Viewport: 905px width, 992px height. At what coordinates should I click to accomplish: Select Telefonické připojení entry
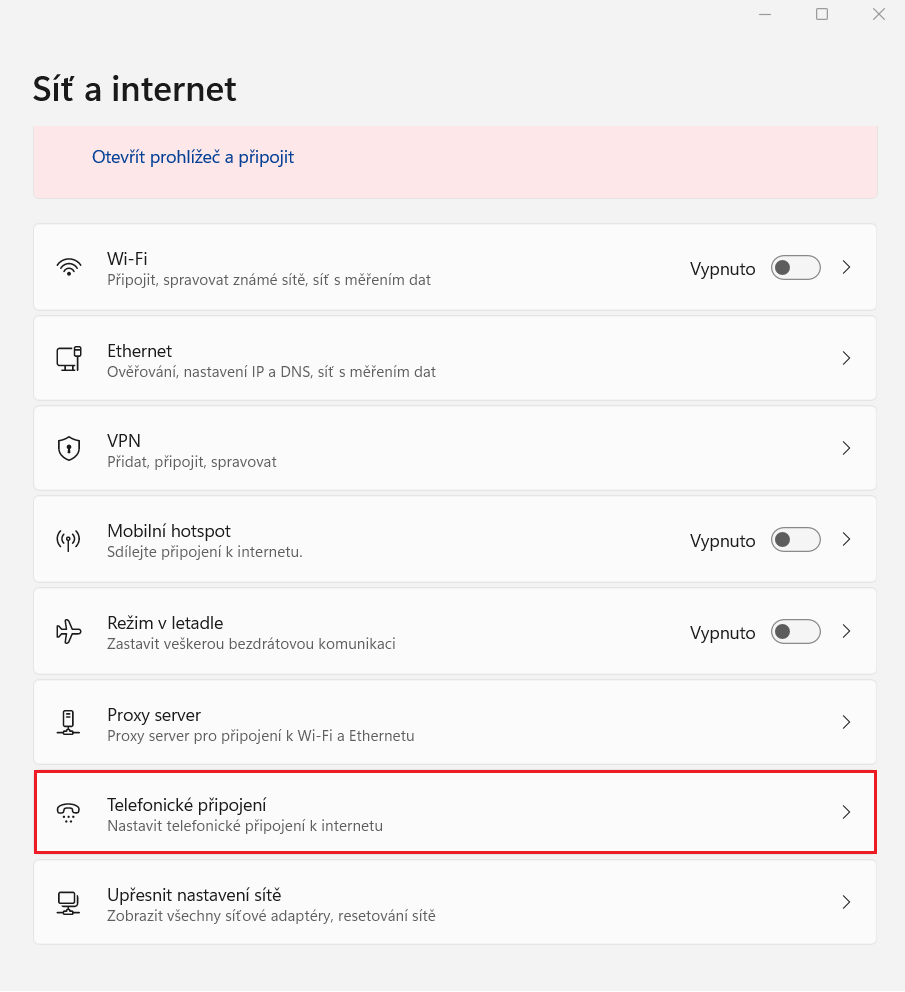pyautogui.click(x=454, y=812)
